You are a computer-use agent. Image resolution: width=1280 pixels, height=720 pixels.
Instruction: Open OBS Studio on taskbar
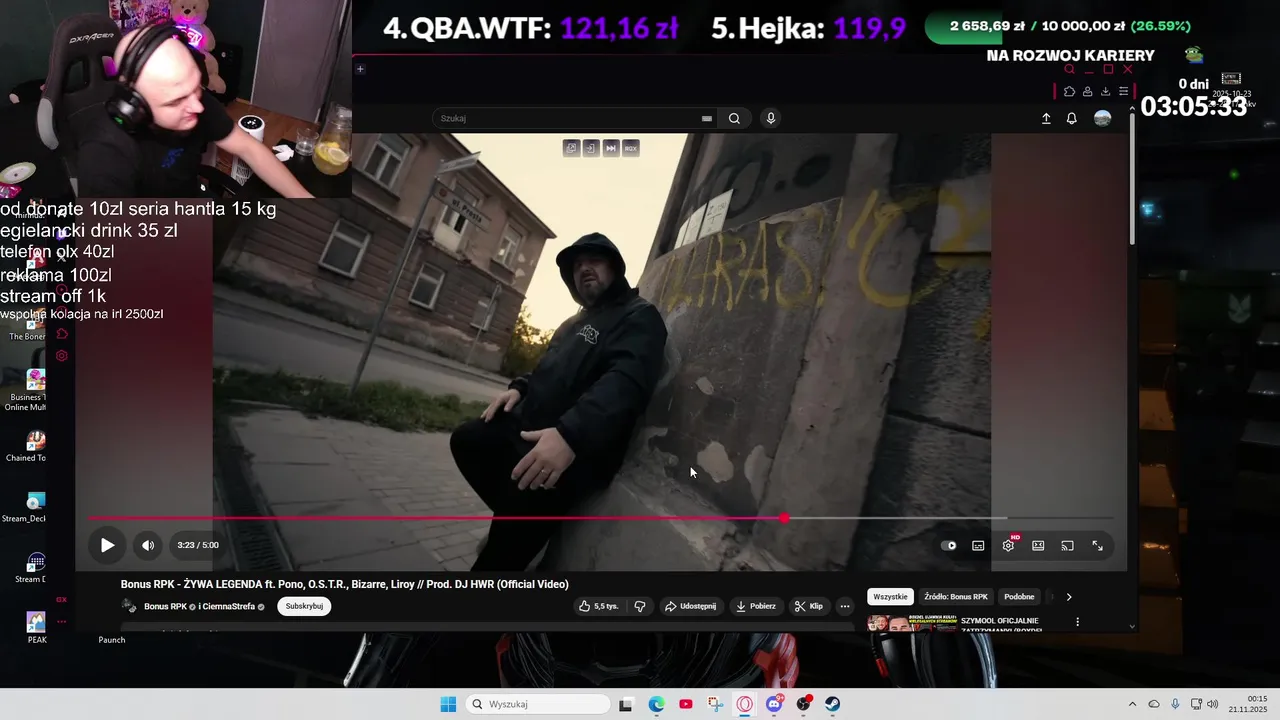pos(803,704)
